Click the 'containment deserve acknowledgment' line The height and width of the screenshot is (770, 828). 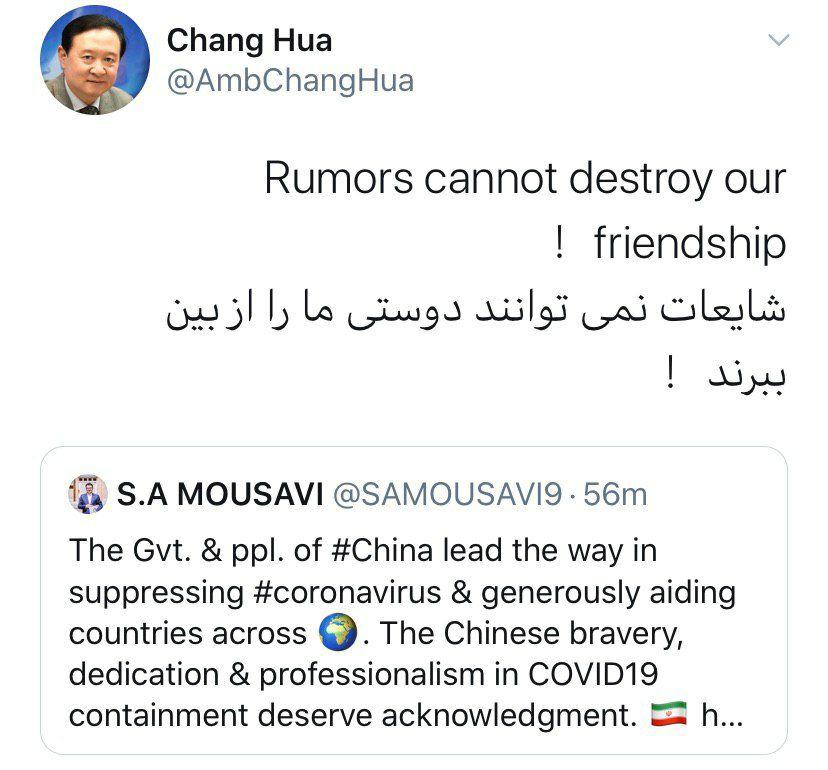(353, 716)
